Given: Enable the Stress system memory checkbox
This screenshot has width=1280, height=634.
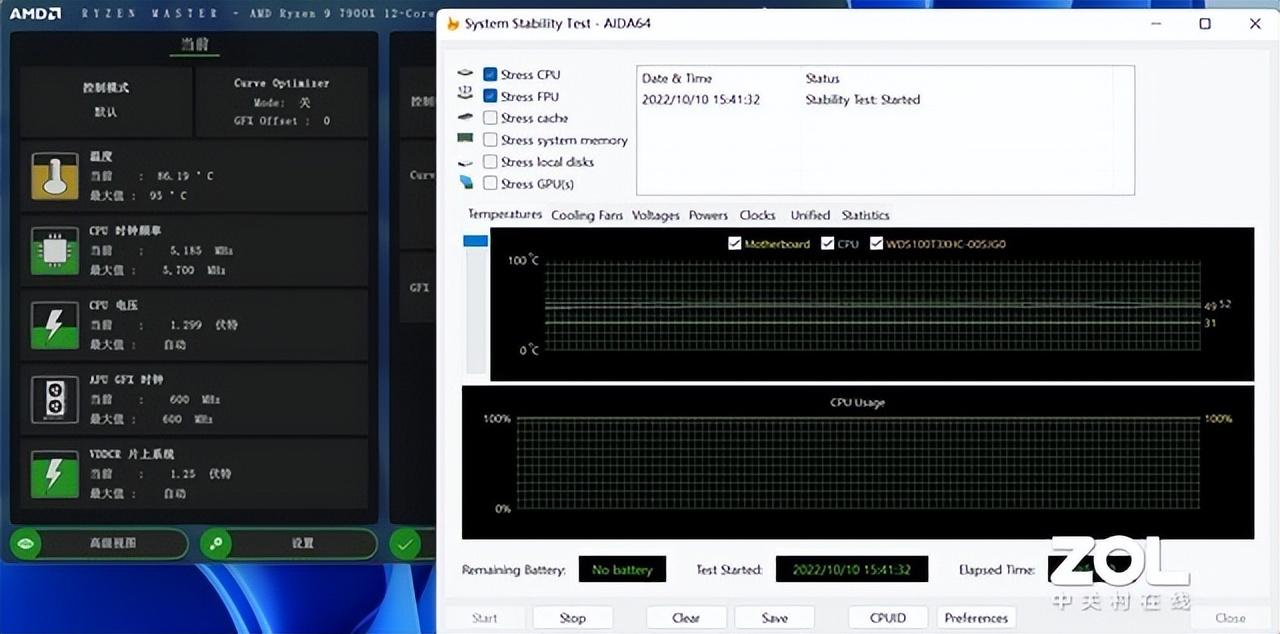Looking at the screenshot, I should [x=490, y=140].
